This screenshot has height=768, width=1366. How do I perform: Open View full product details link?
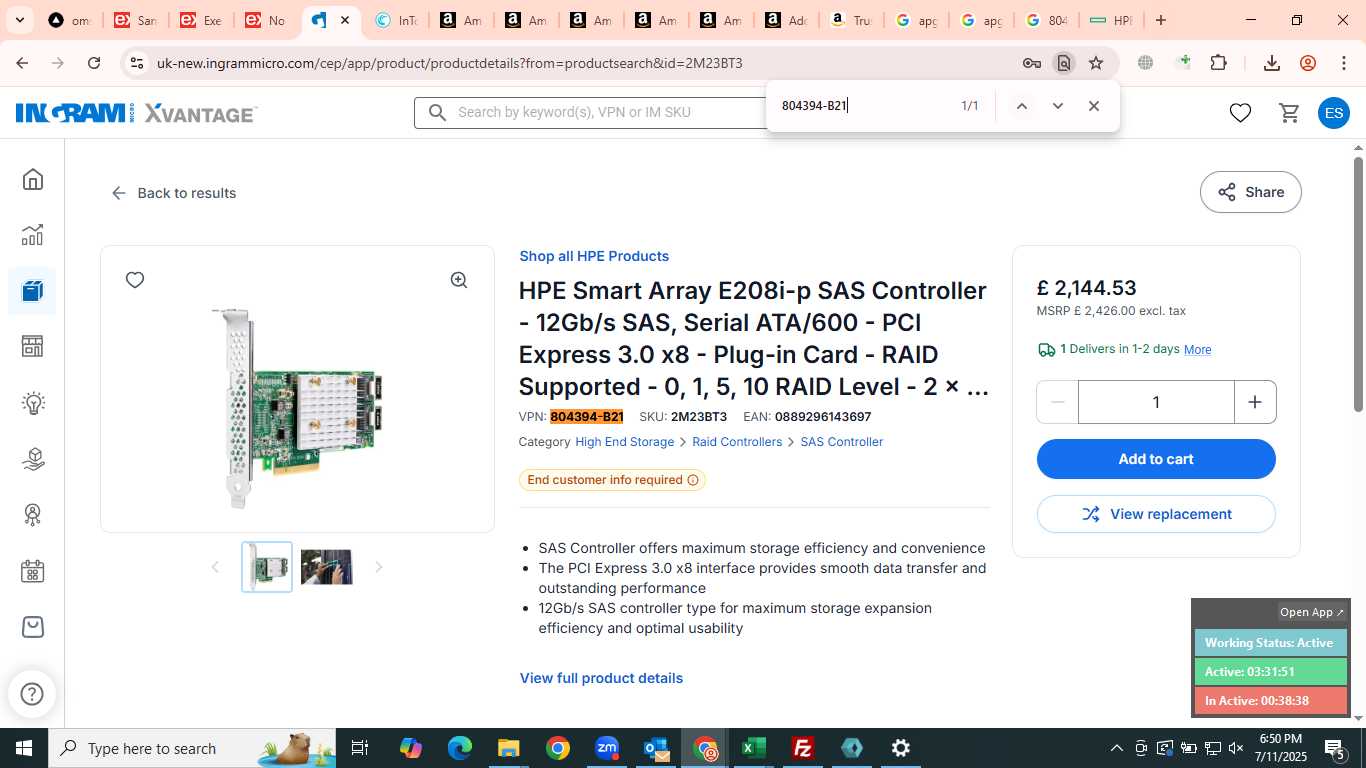pos(601,678)
